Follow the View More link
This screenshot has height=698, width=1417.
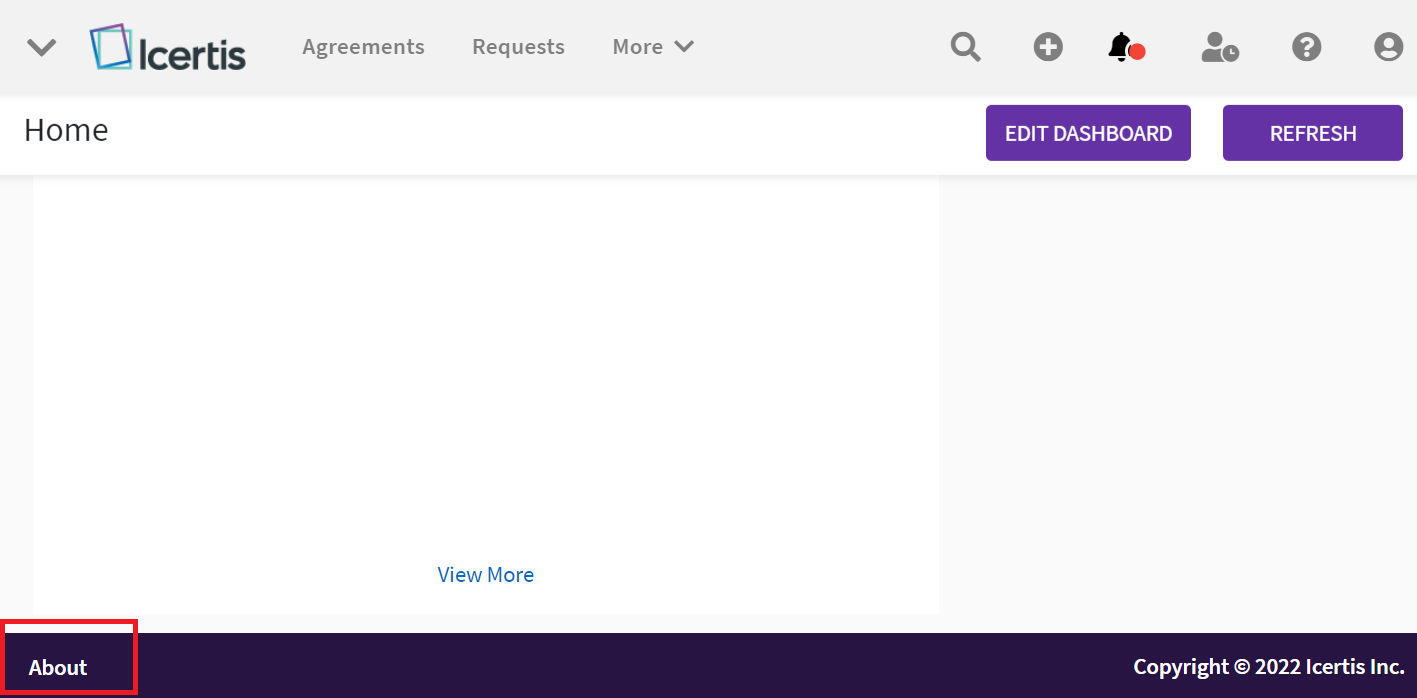pyautogui.click(x=485, y=575)
